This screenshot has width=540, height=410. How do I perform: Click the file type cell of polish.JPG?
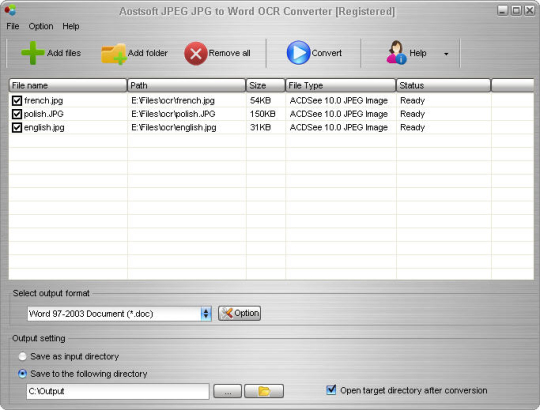coord(339,114)
